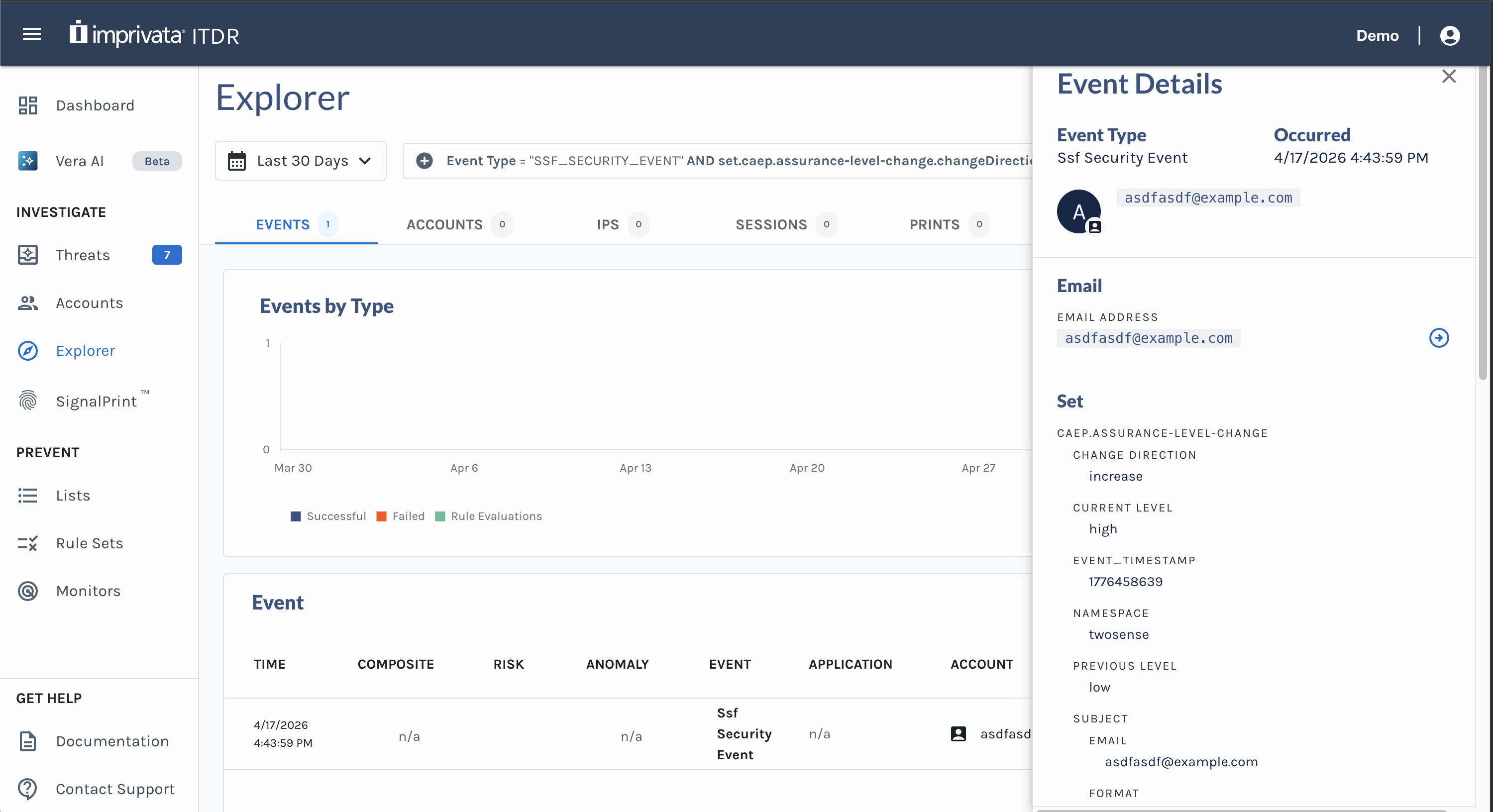Close the Event Details panel
The height and width of the screenshot is (812, 1493).
pos(1448,77)
